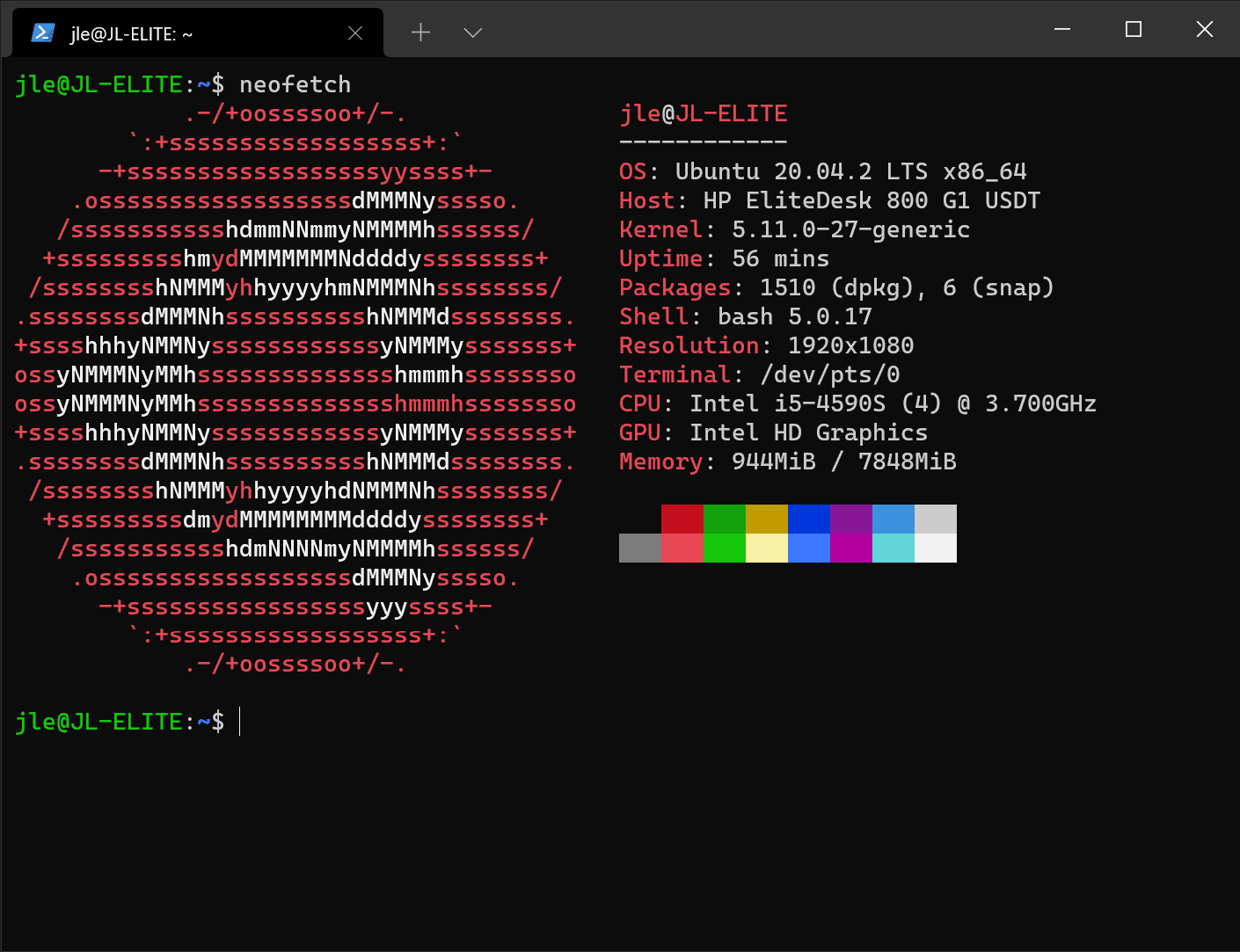Close the jle@JL-ELITE terminal tab
The width and height of the screenshot is (1240, 952).
pyautogui.click(x=355, y=33)
